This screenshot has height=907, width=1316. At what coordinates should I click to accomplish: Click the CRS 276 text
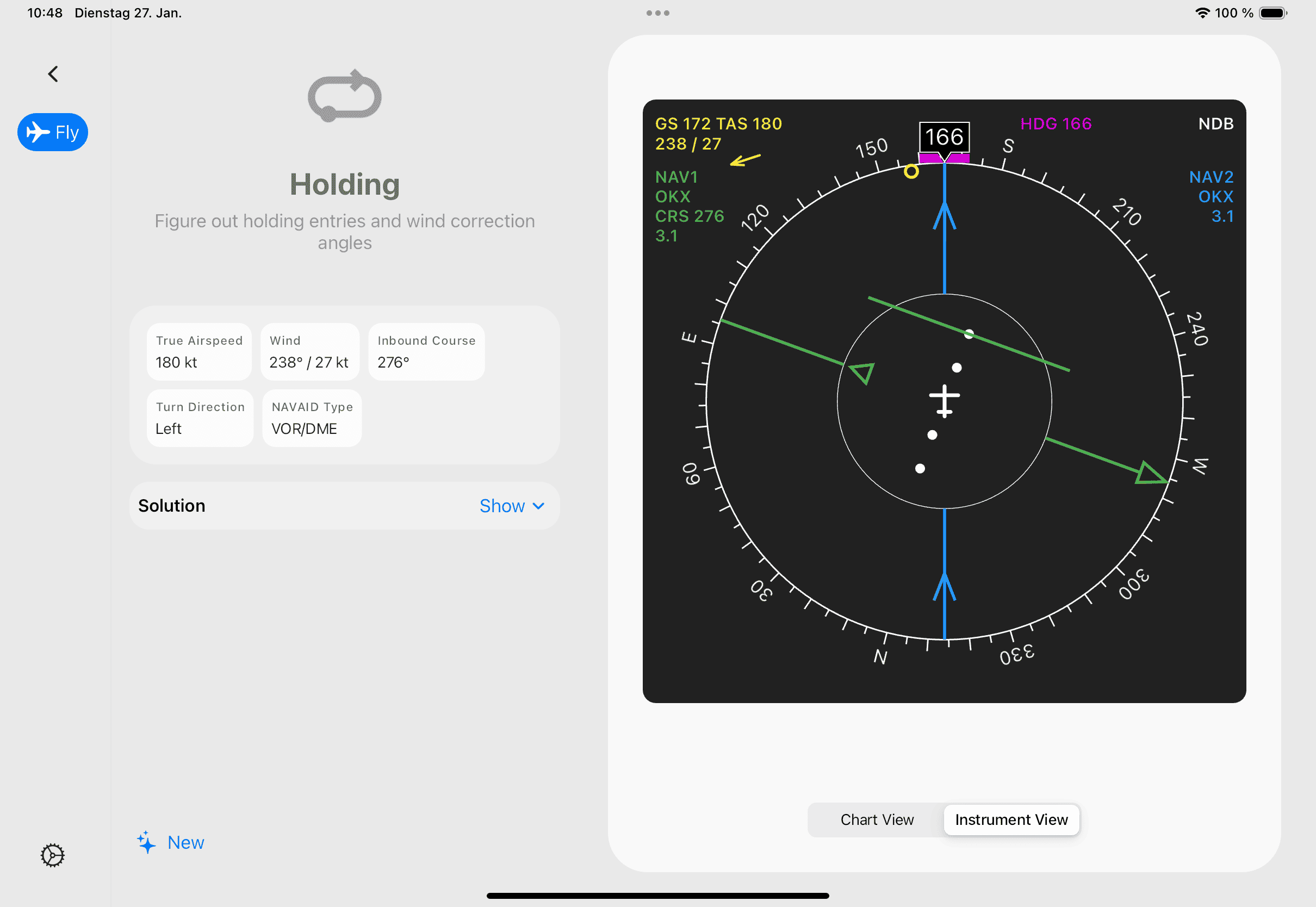689,216
